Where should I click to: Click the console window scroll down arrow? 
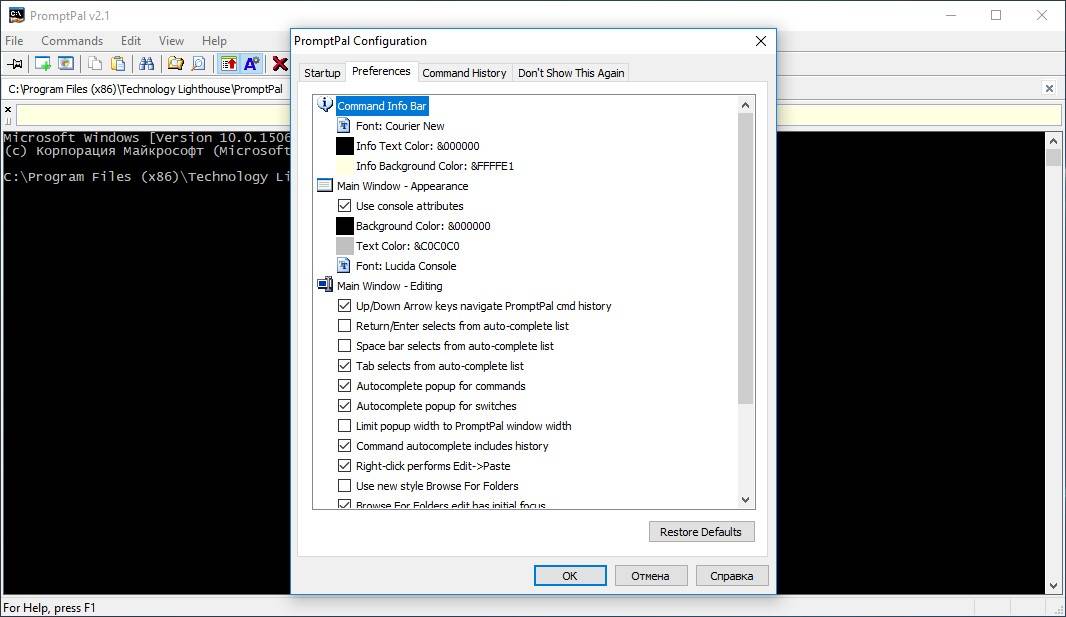tap(1053, 585)
